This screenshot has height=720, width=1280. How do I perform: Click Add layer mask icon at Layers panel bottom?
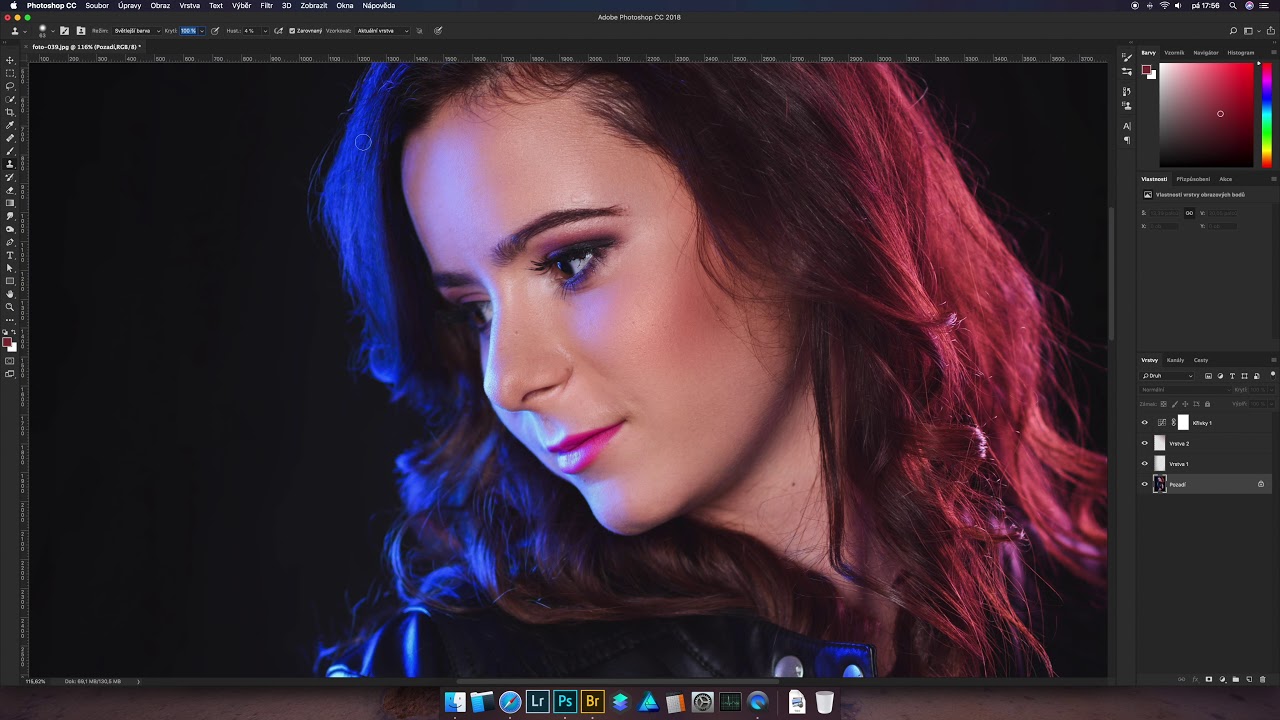click(1209, 679)
